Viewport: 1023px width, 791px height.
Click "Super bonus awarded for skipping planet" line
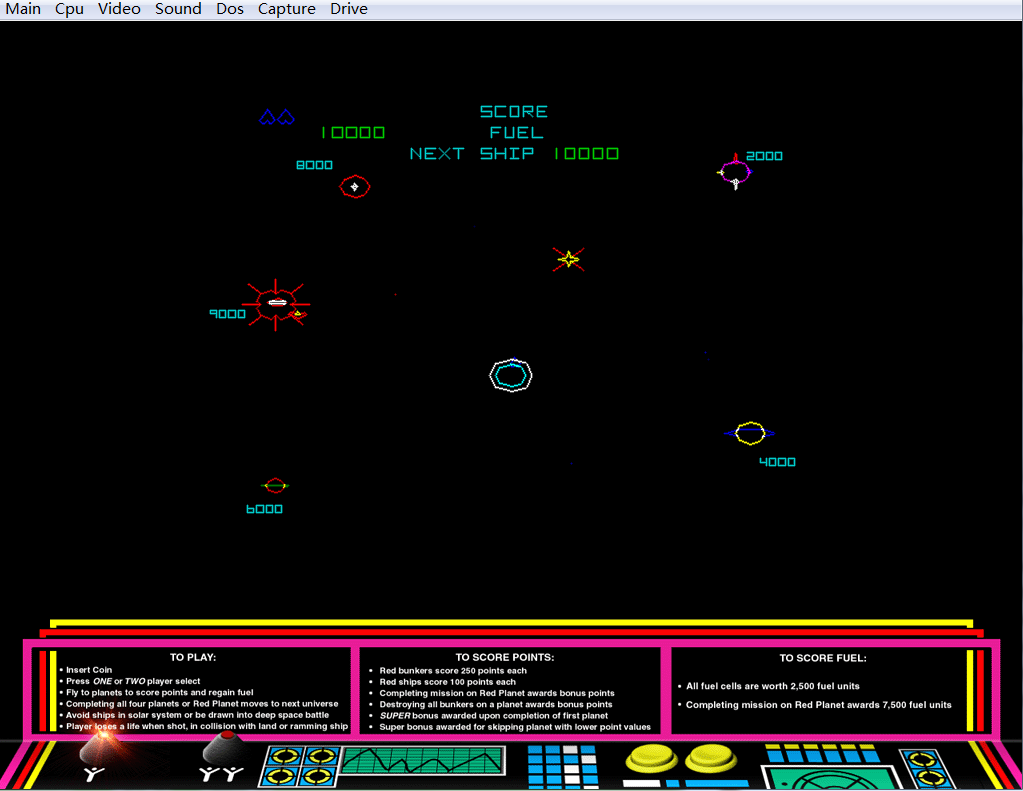(515, 726)
